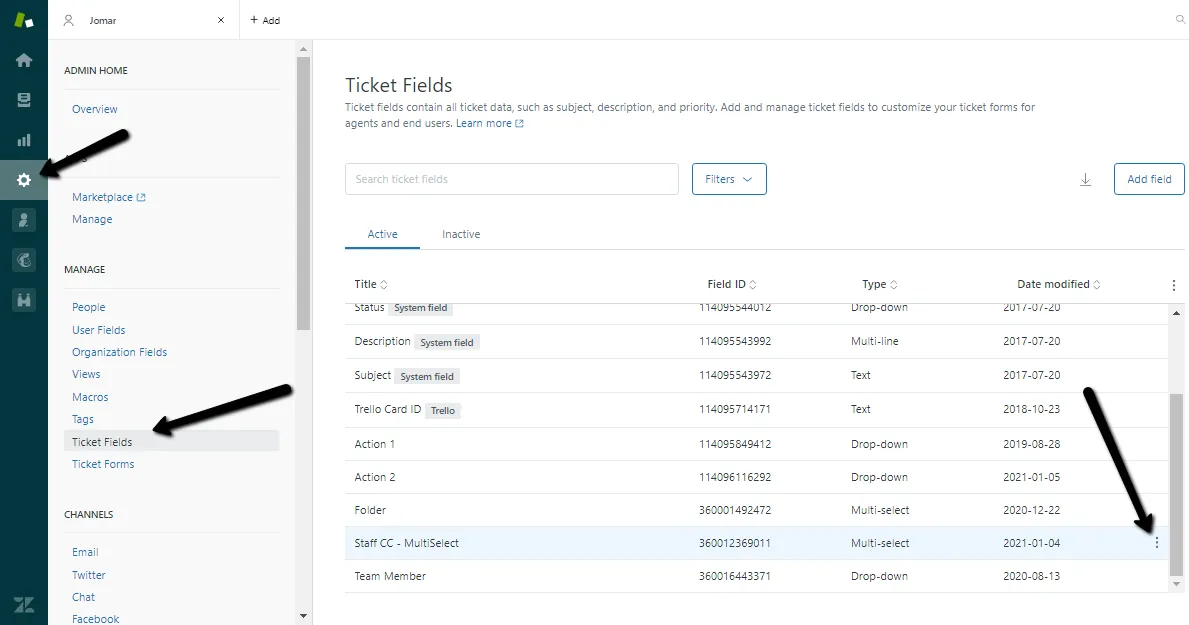
Task: Click the table scroll-up arrow
Action: pos(1176,312)
